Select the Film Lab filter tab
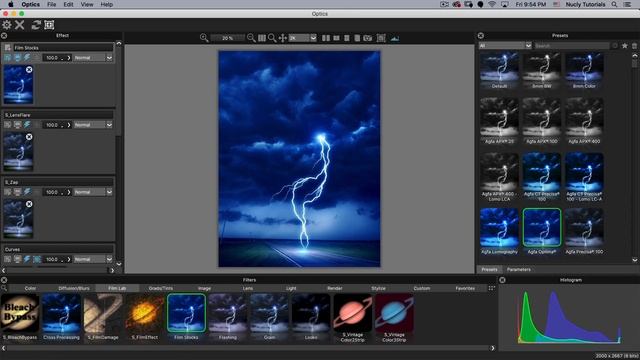 (117, 288)
